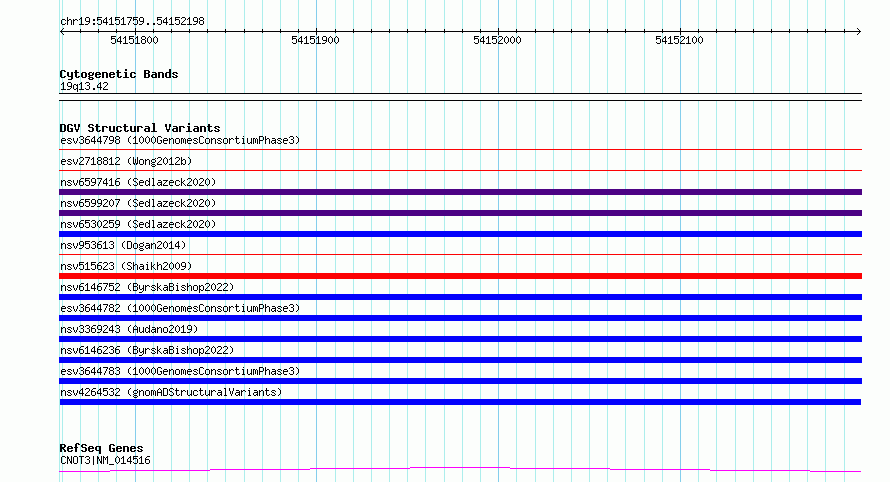Click the blue bar under nsv6146752
890x482 pixels.
click(460, 297)
